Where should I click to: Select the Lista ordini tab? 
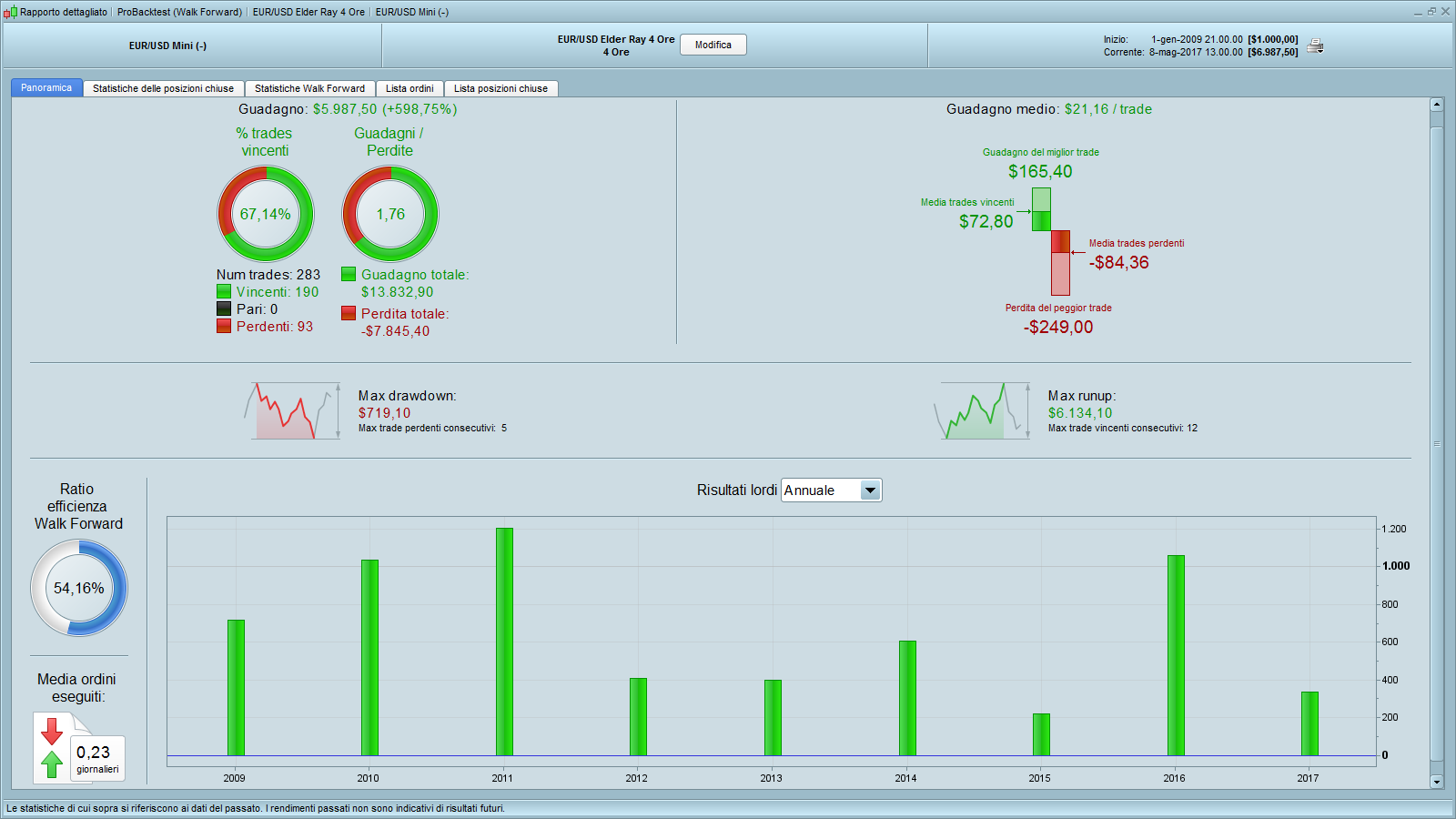(x=409, y=88)
